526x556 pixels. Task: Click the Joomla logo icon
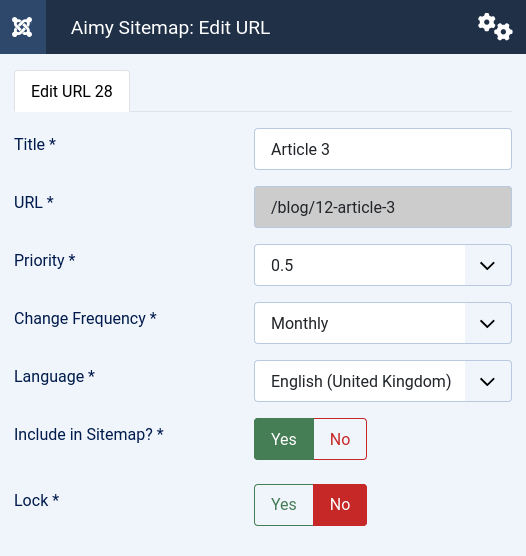tap(22, 27)
